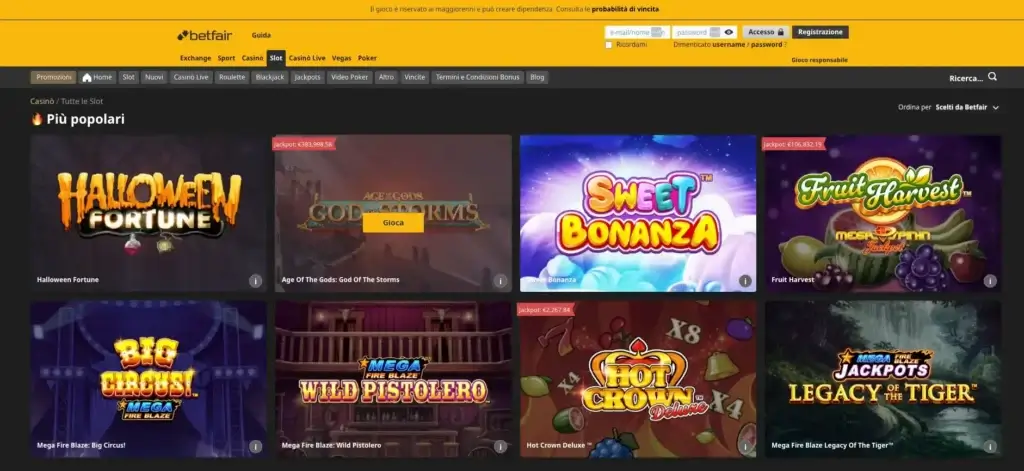
Task: Open the Hot Crown Deluxe game thumbnail
Action: 638,379
